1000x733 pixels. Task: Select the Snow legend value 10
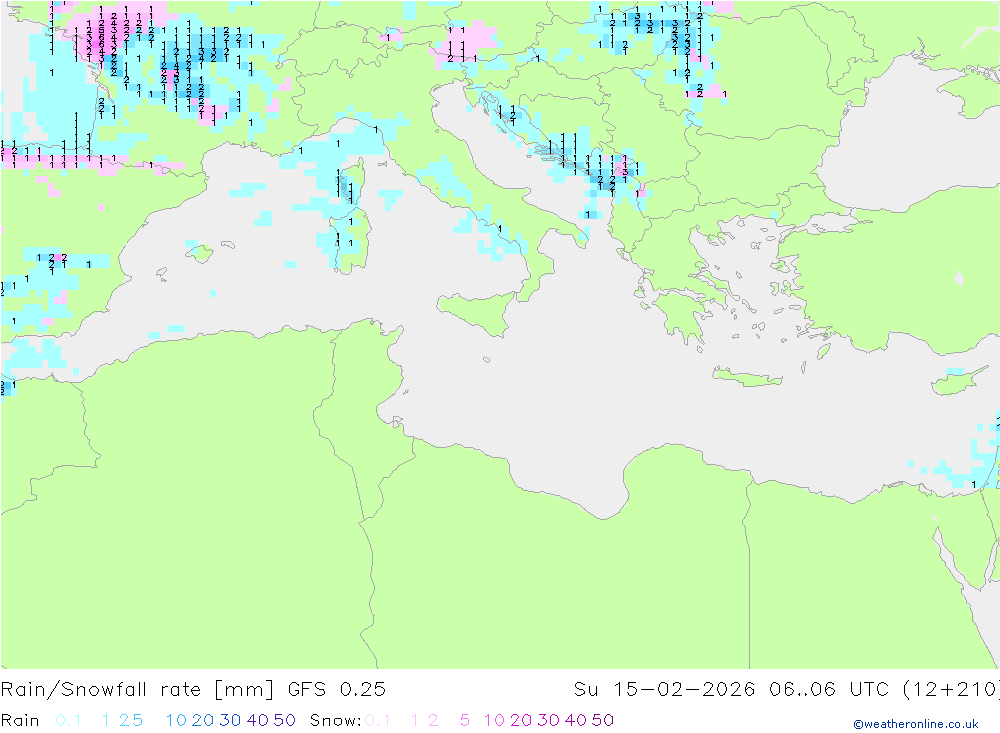pos(494,720)
